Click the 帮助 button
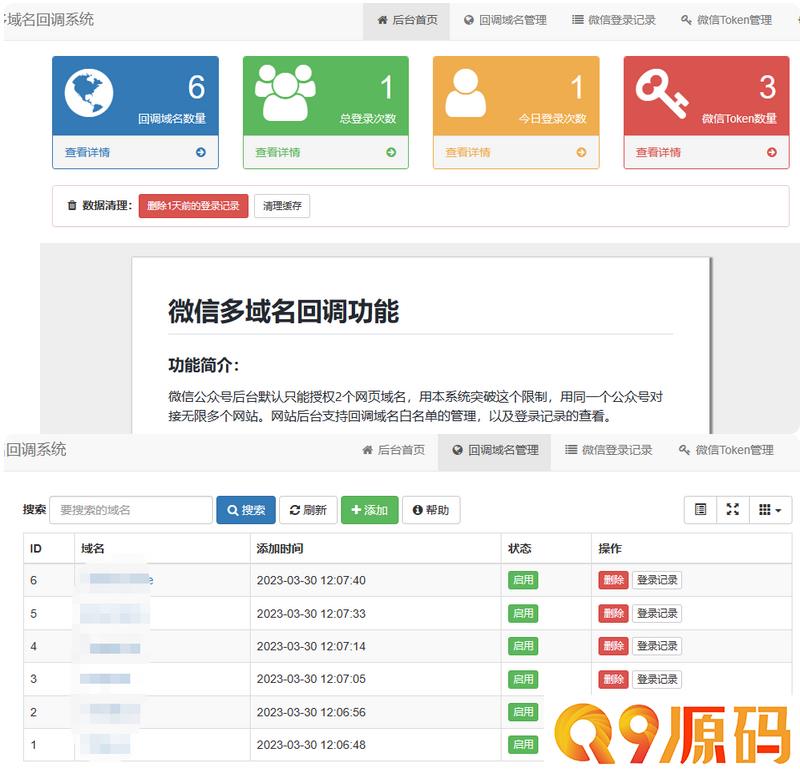The image size is (800, 772). point(431,510)
